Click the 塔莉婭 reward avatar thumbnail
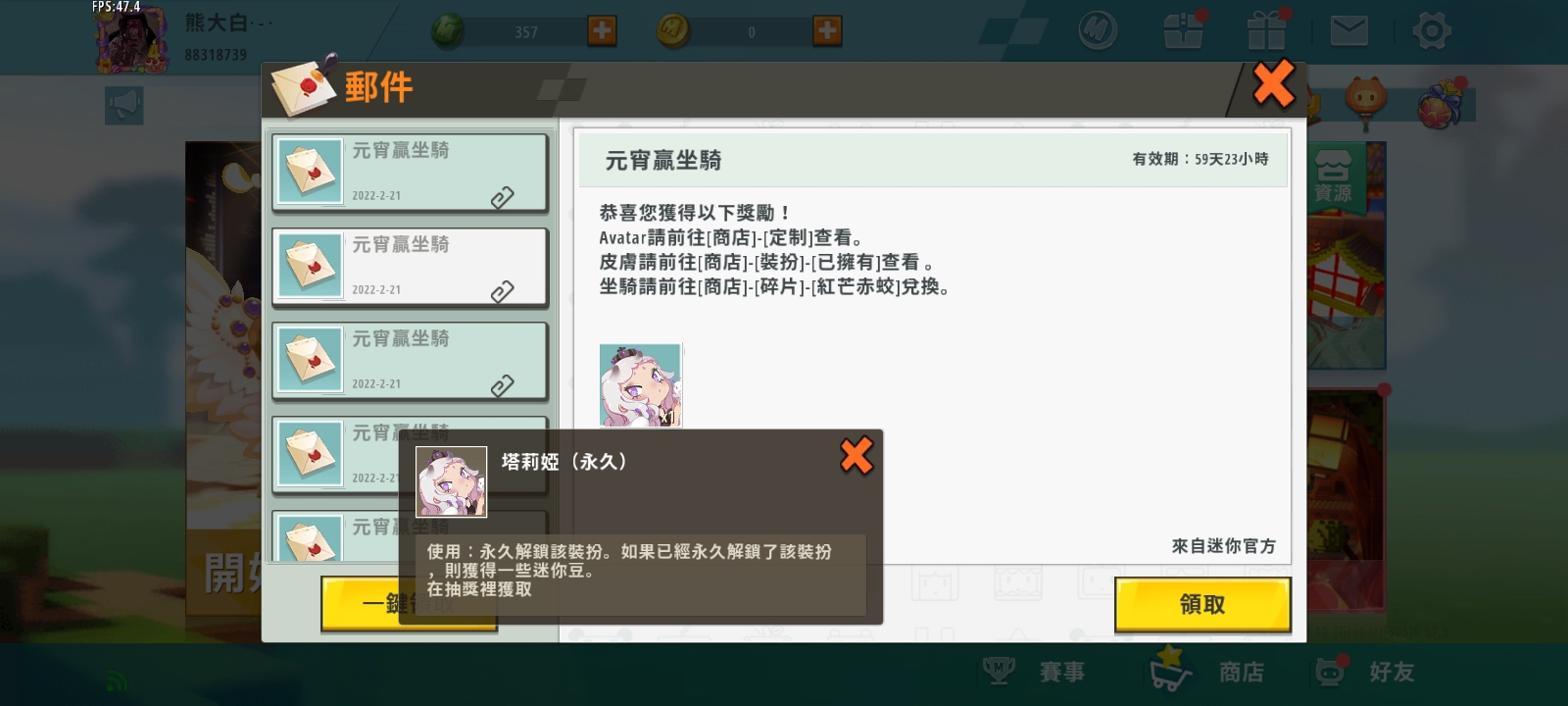Screen dimensions: 1568x706 click(640, 385)
